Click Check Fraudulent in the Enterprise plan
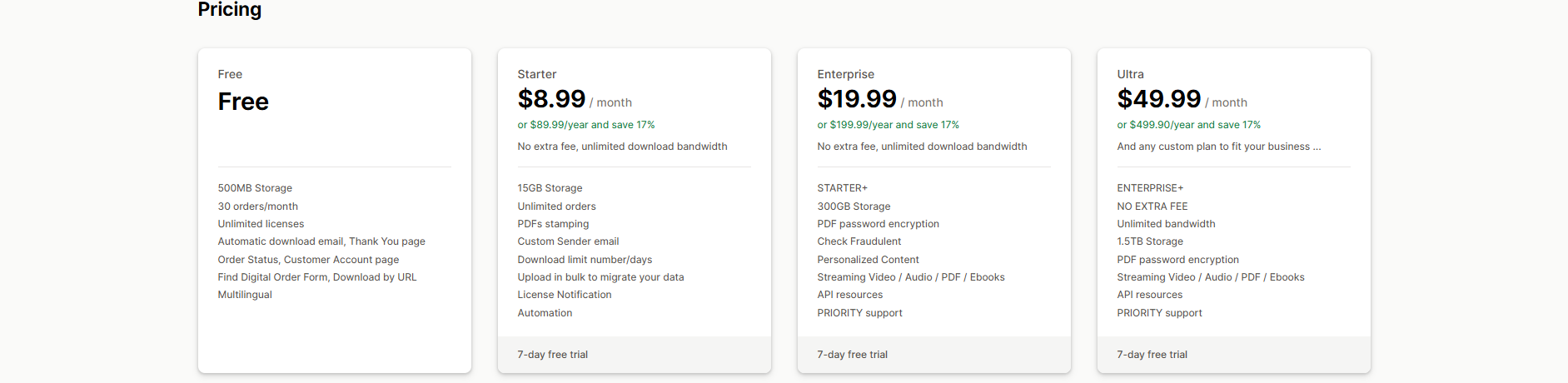The height and width of the screenshot is (383, 1568). coord(859,241)
